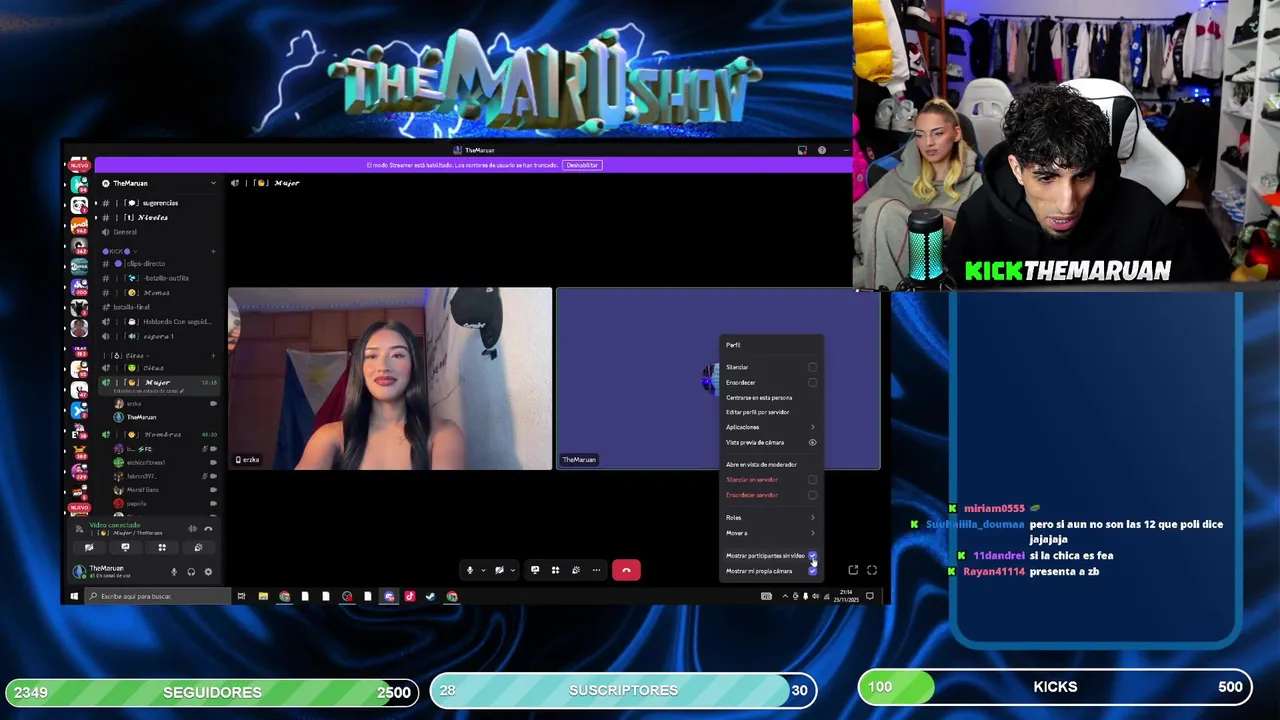Screen dimensions: 1280x720
Task: Open soundboard icon in call bar
Action: 575,570
